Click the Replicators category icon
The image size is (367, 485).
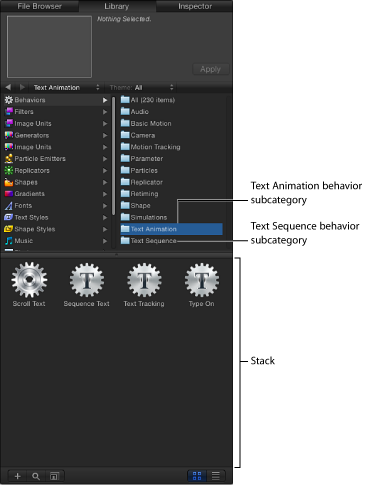pos(9,170)
